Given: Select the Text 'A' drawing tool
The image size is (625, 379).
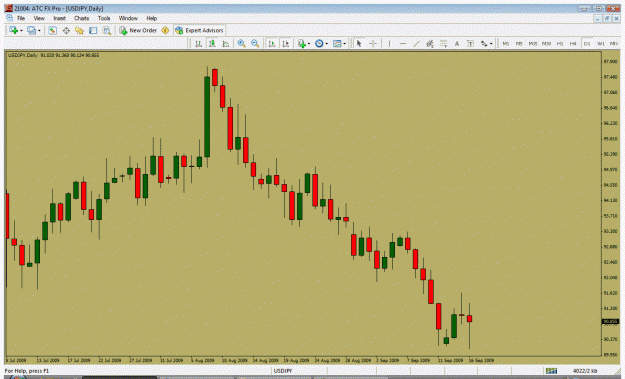Looking at the screenshot, I should [x=457, y=43].
